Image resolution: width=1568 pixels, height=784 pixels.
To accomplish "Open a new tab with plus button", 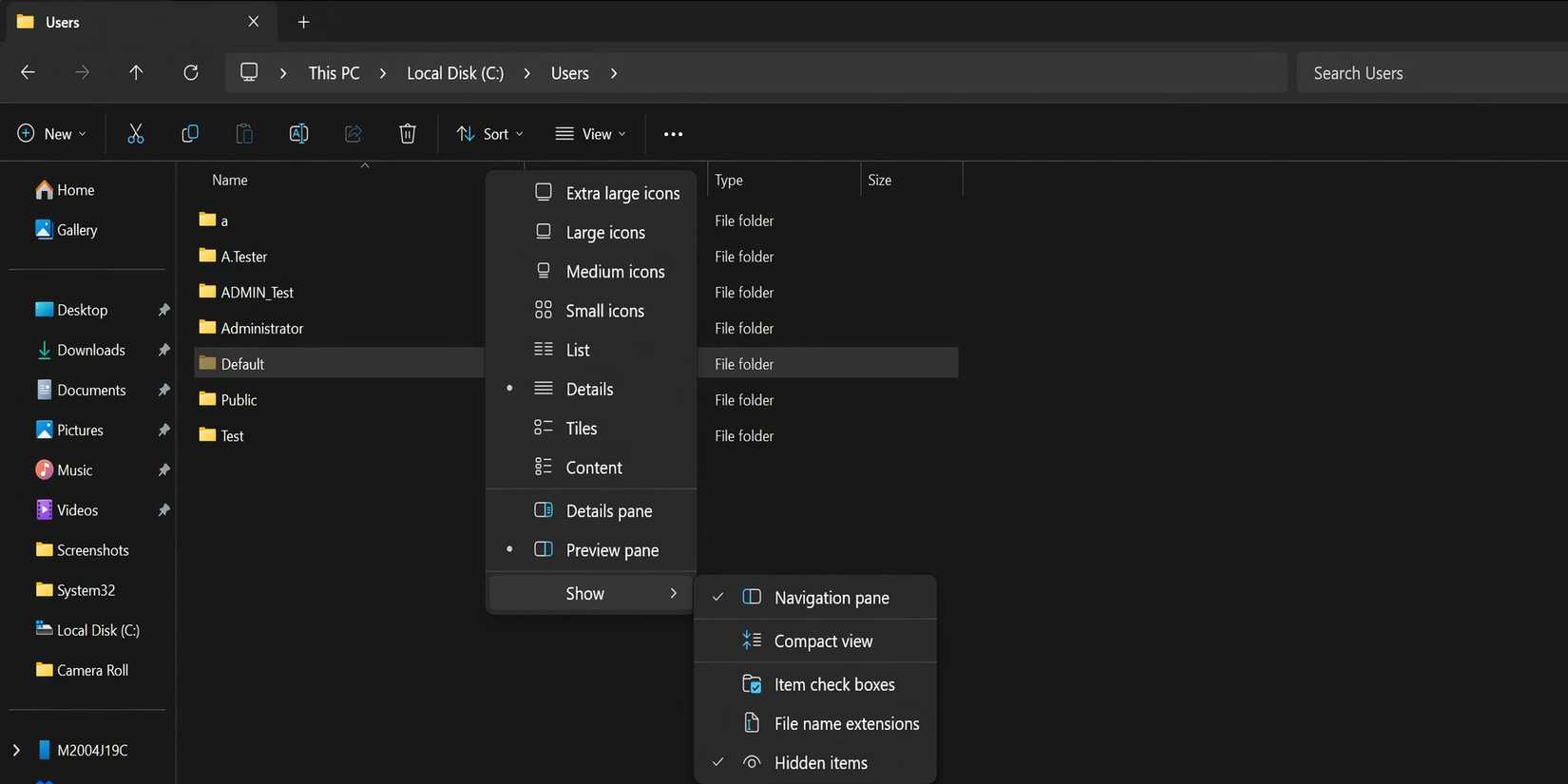I will (304, 22).
